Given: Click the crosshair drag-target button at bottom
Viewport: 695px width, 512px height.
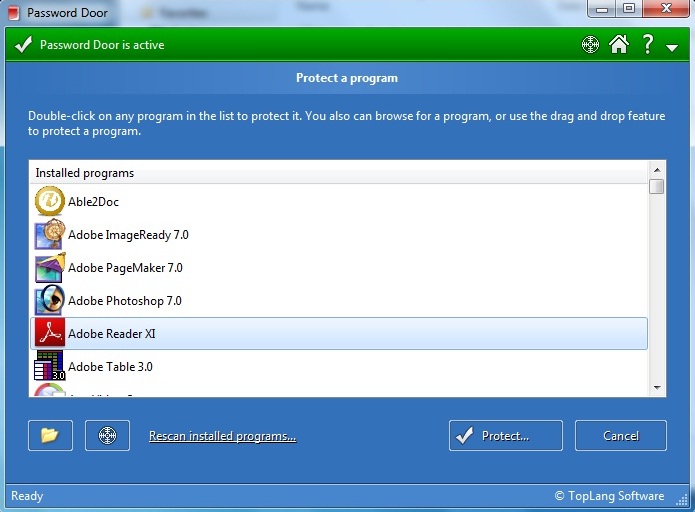Looking at the screenshot, I should point(107,435).
